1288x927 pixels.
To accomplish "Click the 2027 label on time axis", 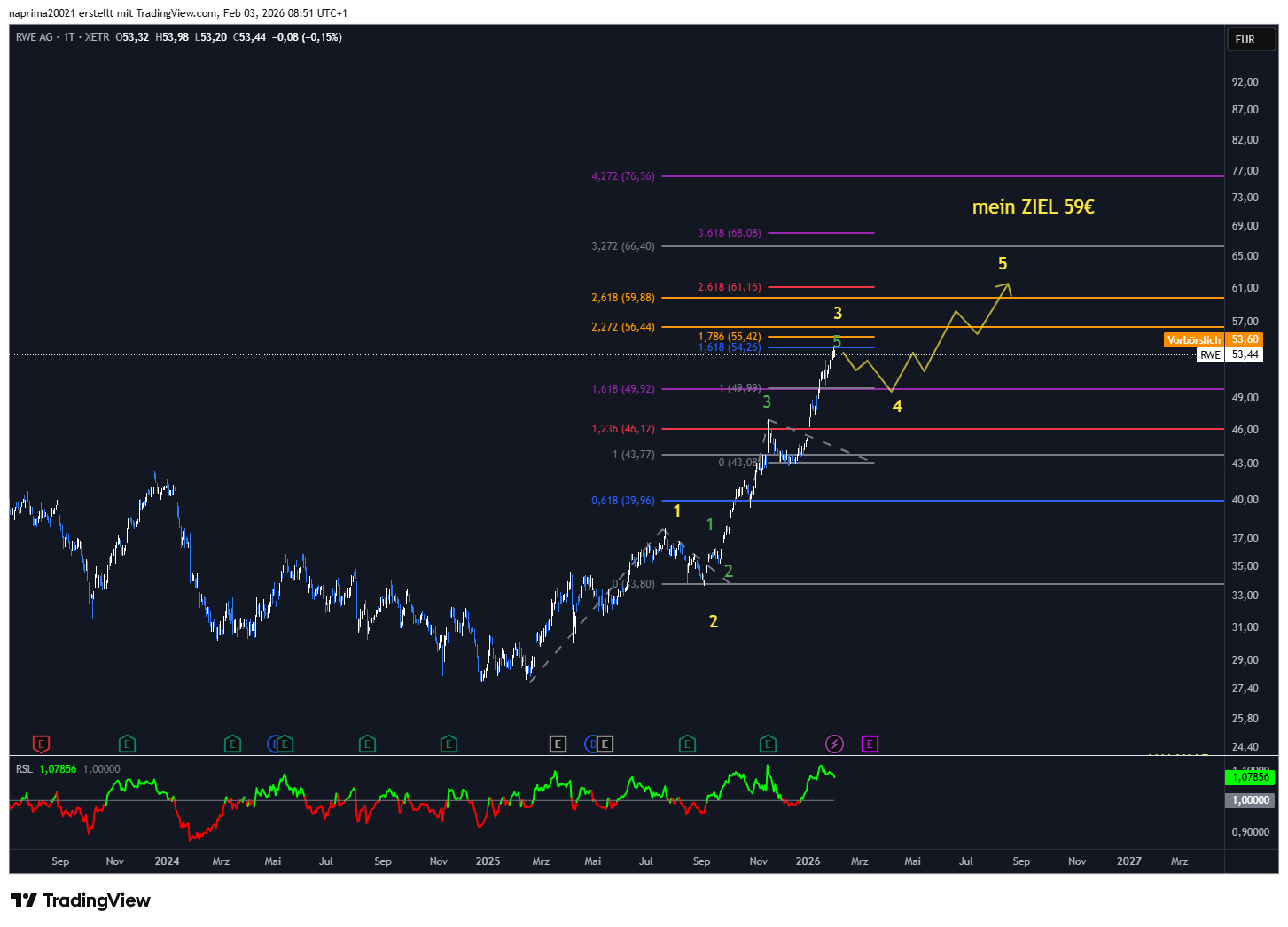I will point(1128,861).
